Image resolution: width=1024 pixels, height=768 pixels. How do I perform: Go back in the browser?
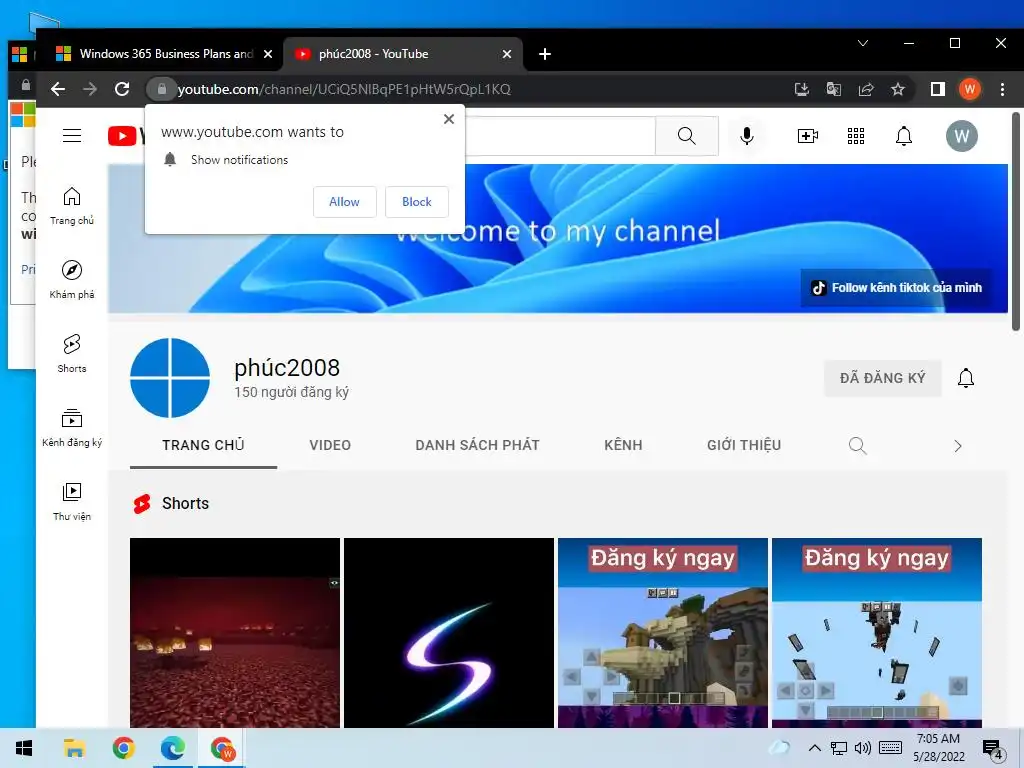[58, 89]
